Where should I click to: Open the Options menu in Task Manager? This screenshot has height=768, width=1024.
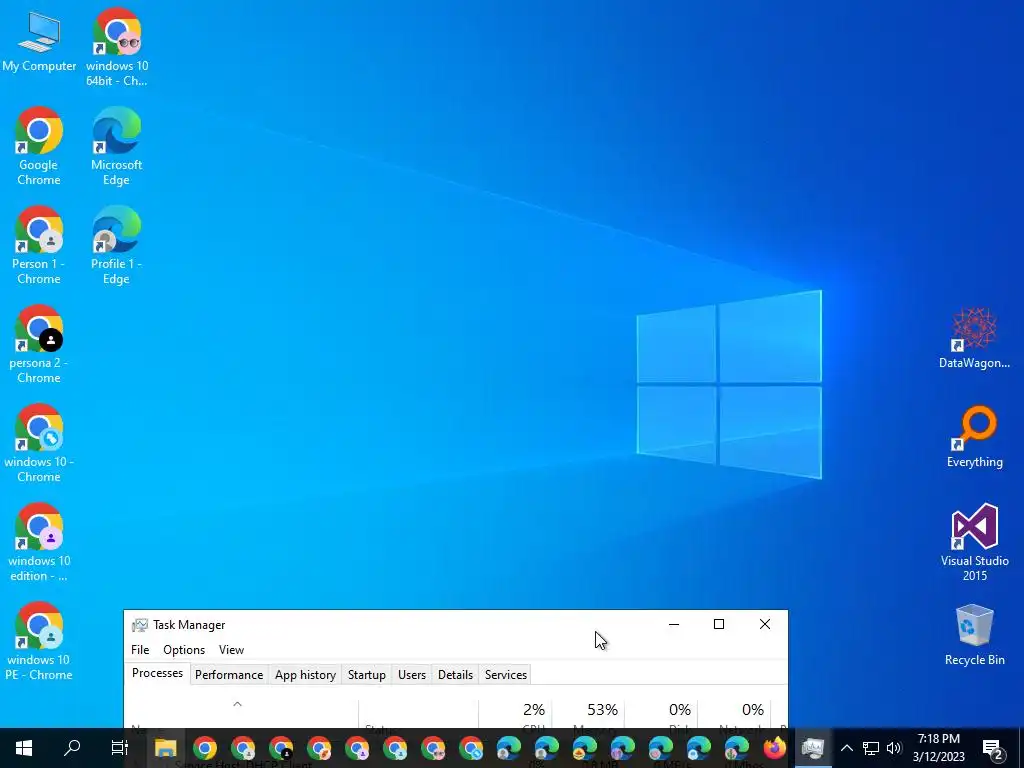click(x=184, y=650)
